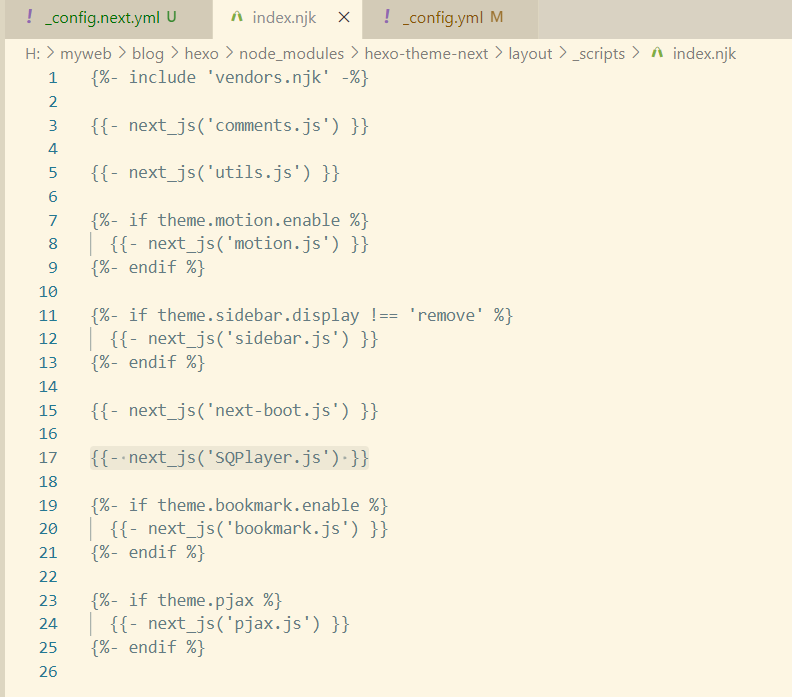Open the hexo breadcrumb segment
This screenshot has height=697, width=792.
[x=201, y=54]
